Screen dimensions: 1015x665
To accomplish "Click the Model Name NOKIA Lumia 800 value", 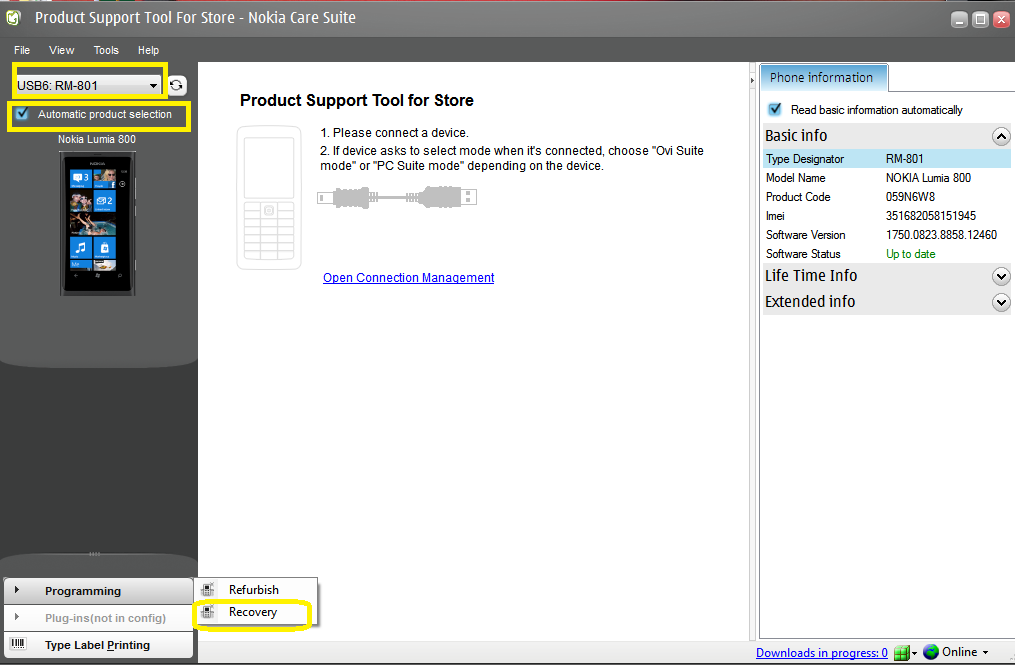I will click(928, 177).
